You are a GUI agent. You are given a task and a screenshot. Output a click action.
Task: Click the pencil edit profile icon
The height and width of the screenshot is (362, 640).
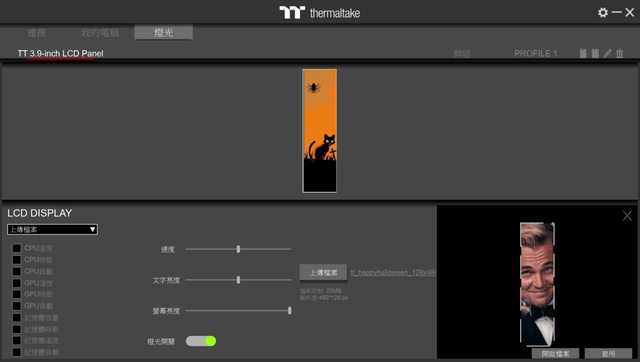[608, 53]
